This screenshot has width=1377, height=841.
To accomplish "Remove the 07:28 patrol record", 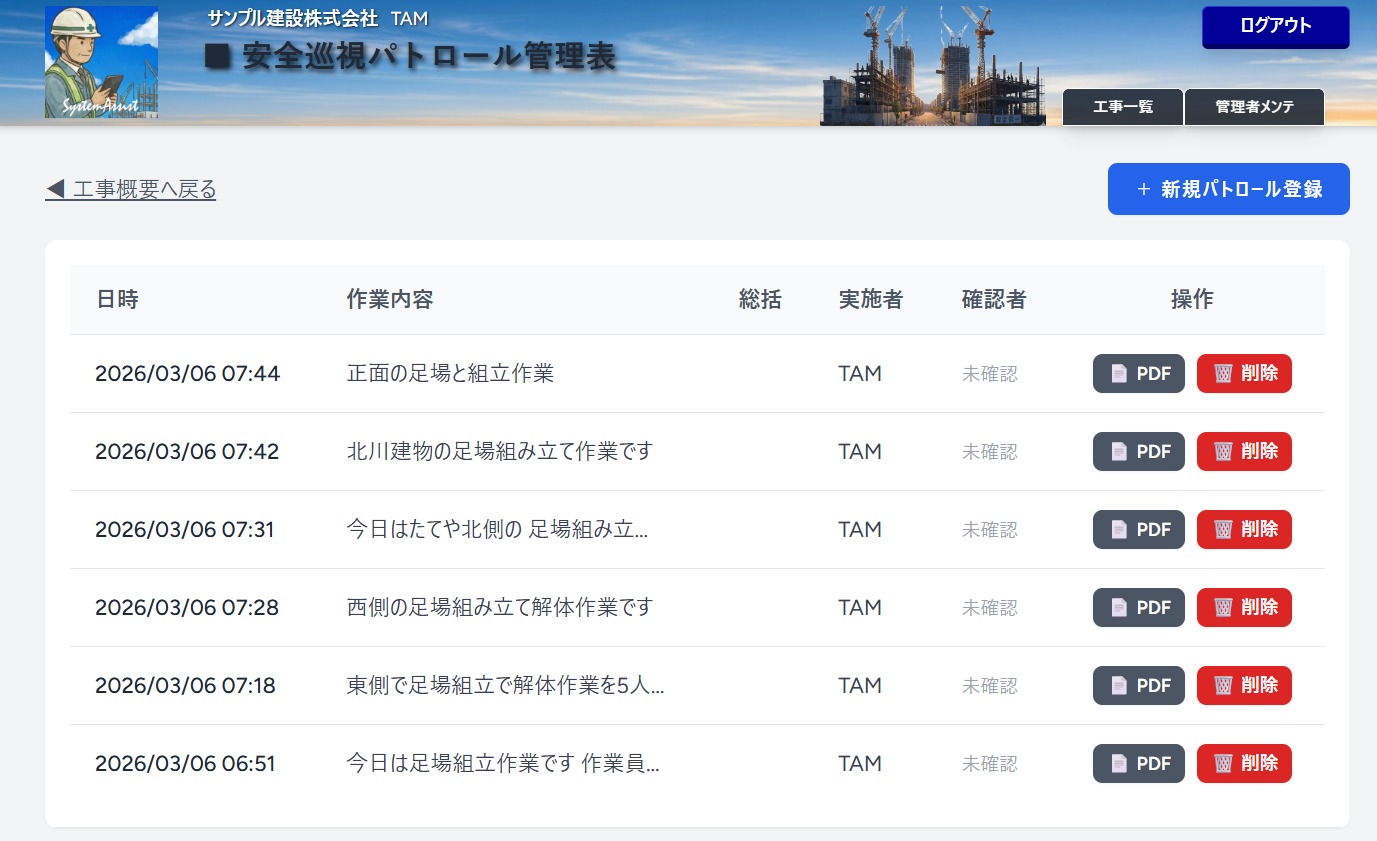I will coord(1243,607).
